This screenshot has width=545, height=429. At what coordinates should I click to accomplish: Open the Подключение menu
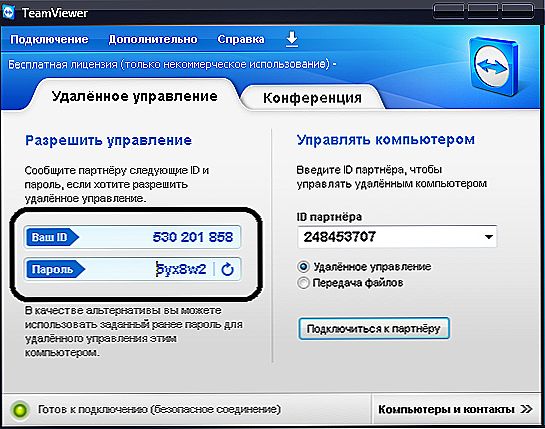(x=49, y=39)
